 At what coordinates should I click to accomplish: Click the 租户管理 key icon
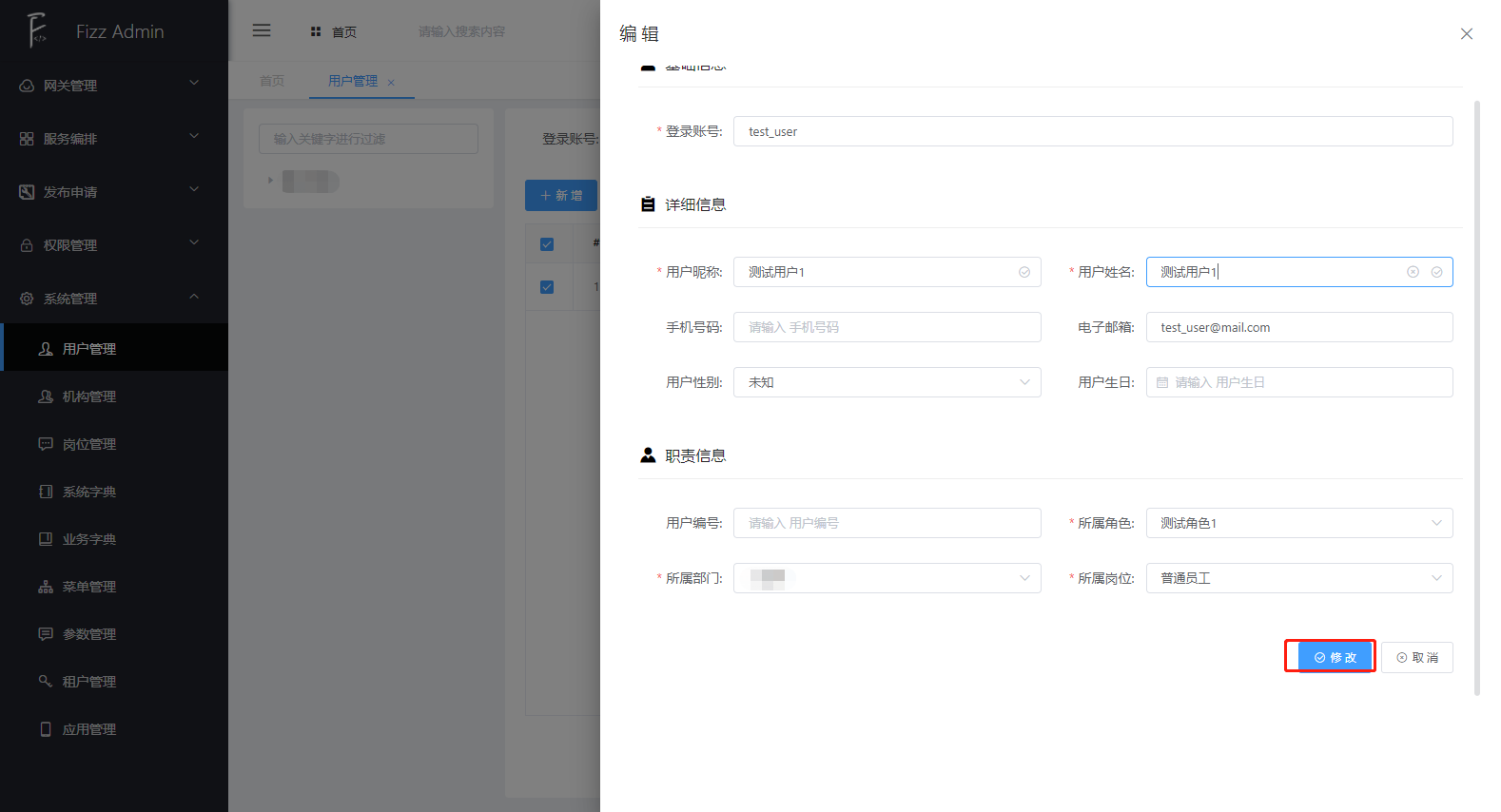[46, 682]
